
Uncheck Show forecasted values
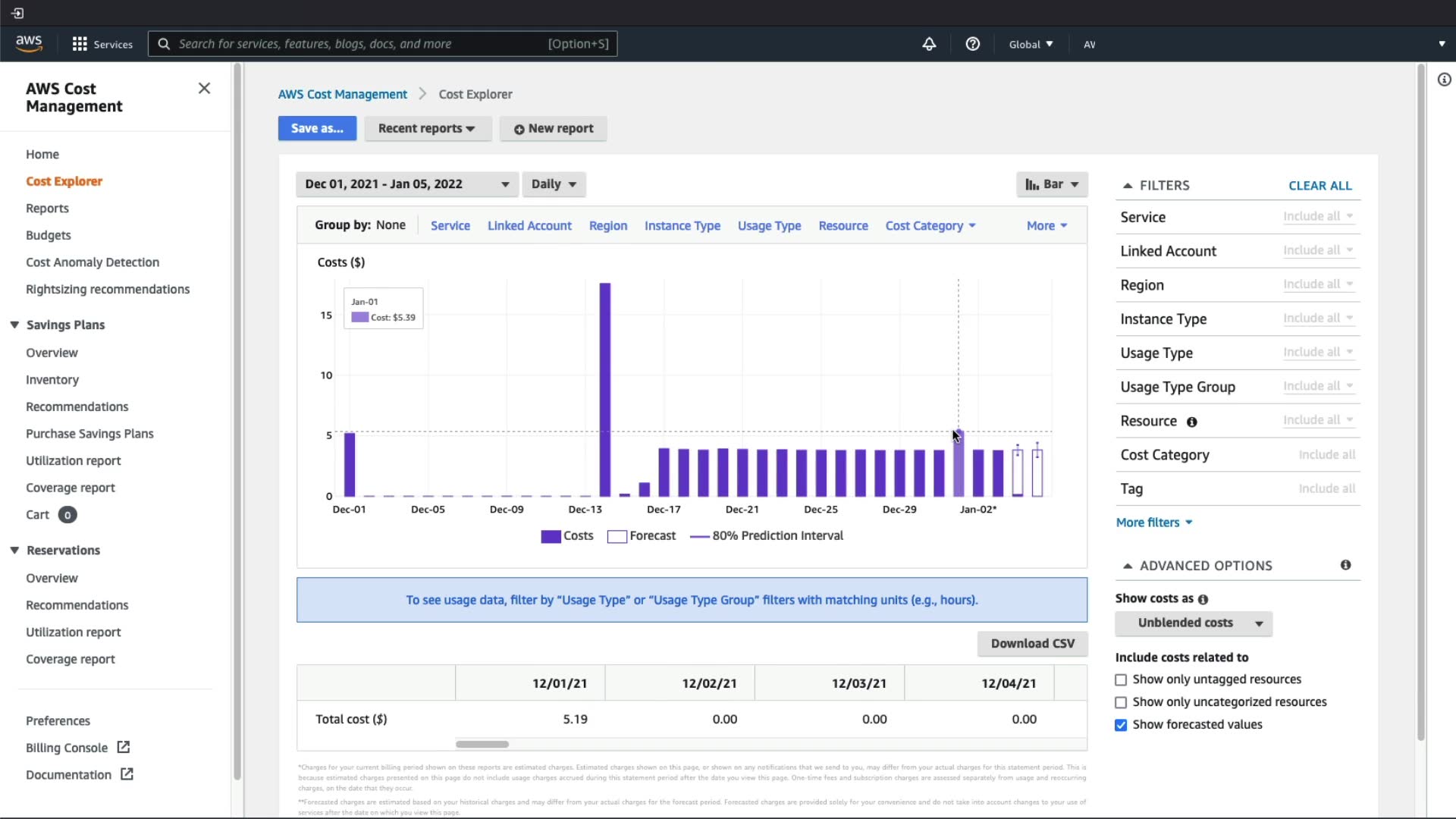tap(1121, 726)
